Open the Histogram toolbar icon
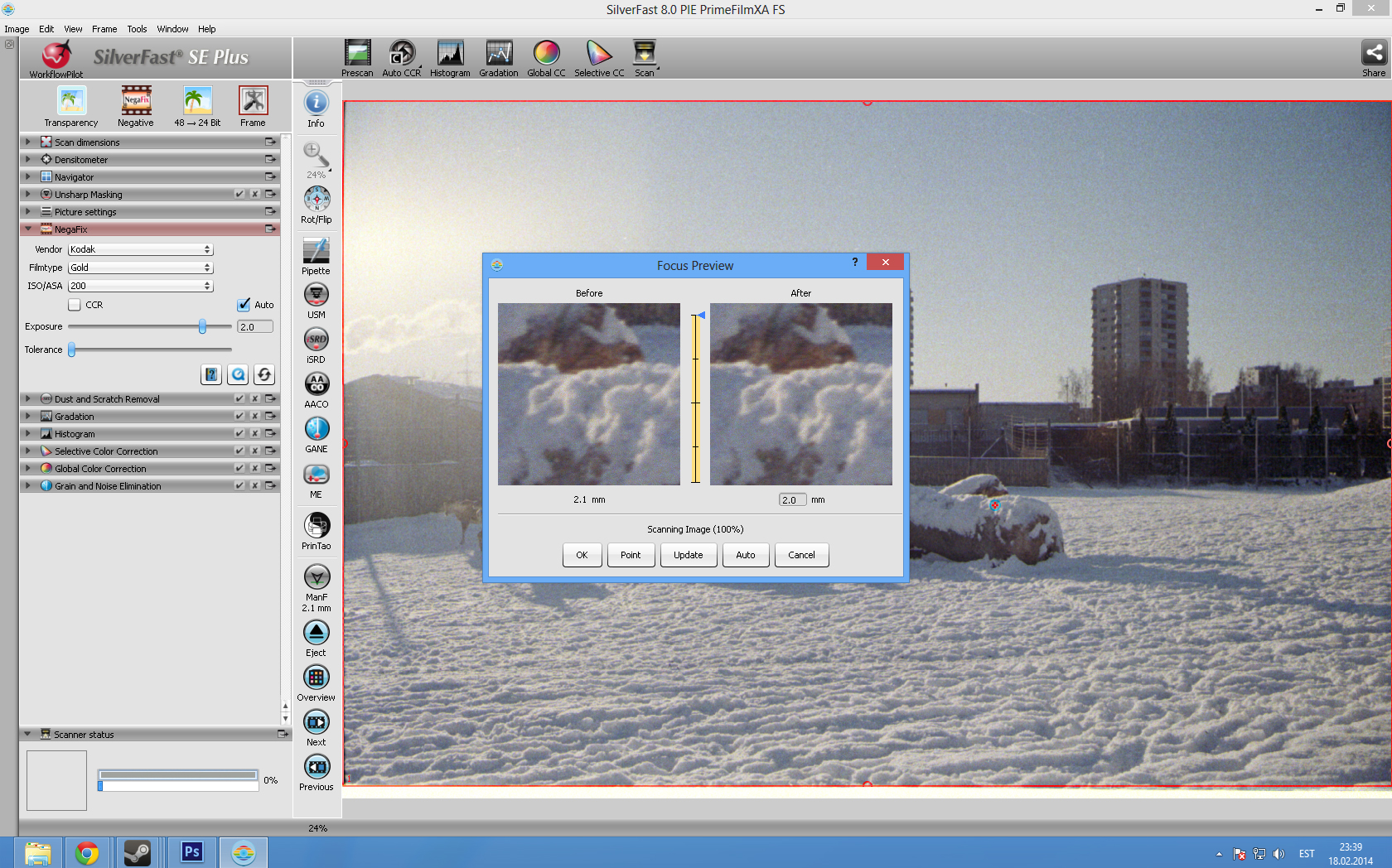The image size is (1392, 868). (450, 53)
